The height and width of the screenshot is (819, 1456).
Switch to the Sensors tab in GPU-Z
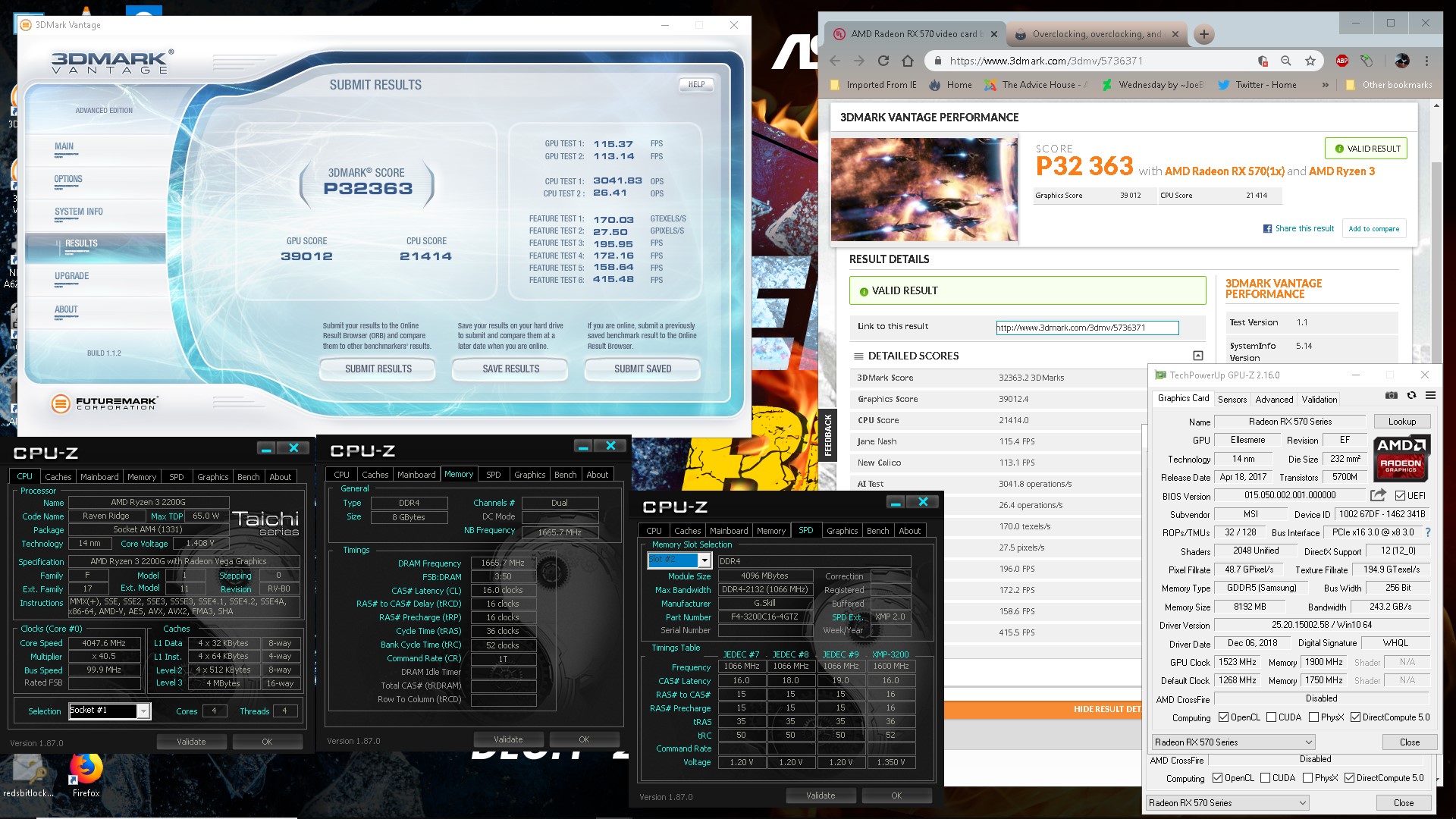[1232, 399]
